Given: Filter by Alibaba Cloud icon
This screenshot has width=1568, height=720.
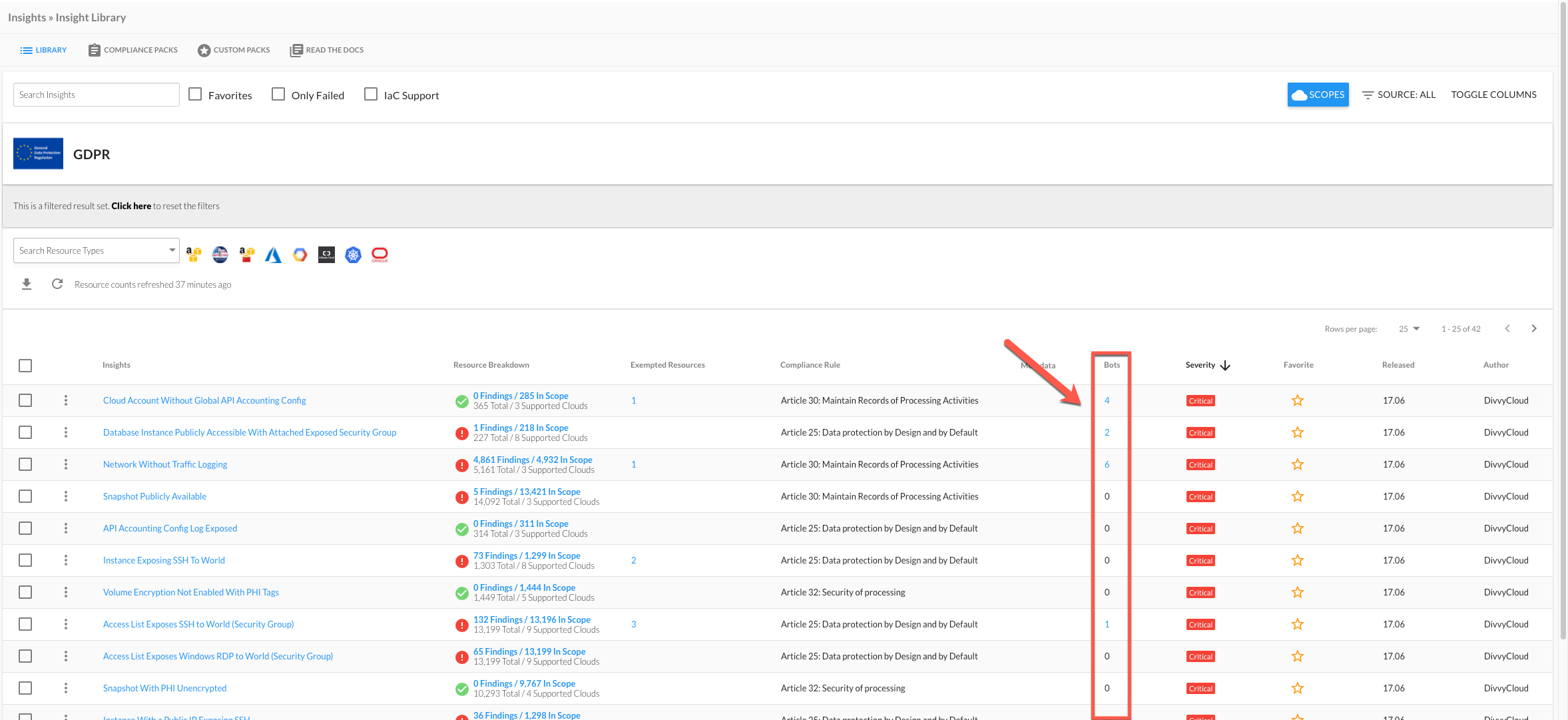Looking at the screenshot, I should coord(326,254).
